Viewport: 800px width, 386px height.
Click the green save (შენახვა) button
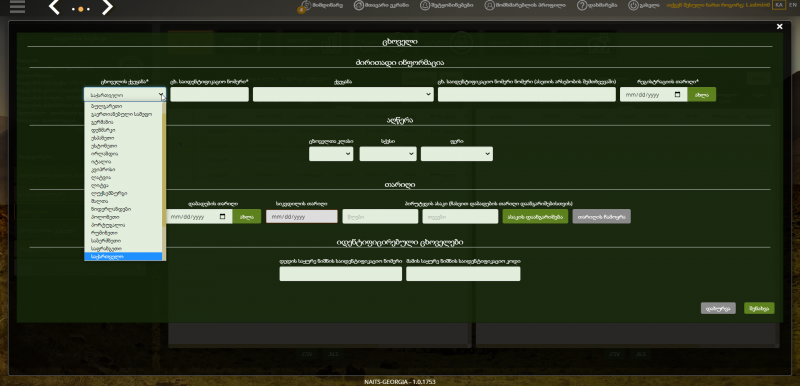tap(759, 308)
